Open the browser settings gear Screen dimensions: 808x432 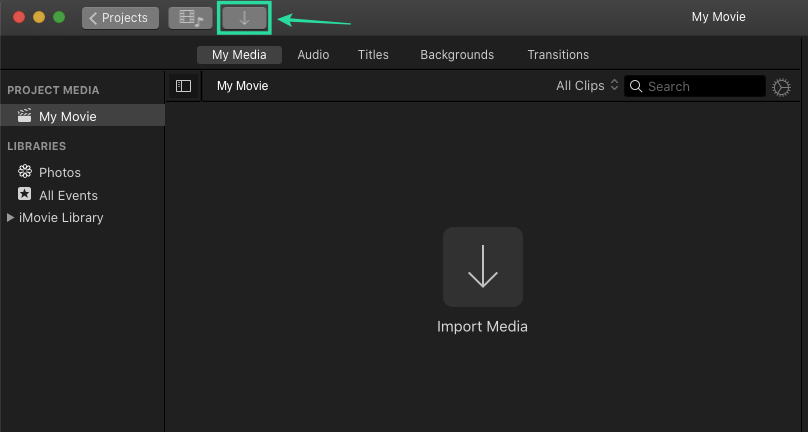[x=781, y=87]
